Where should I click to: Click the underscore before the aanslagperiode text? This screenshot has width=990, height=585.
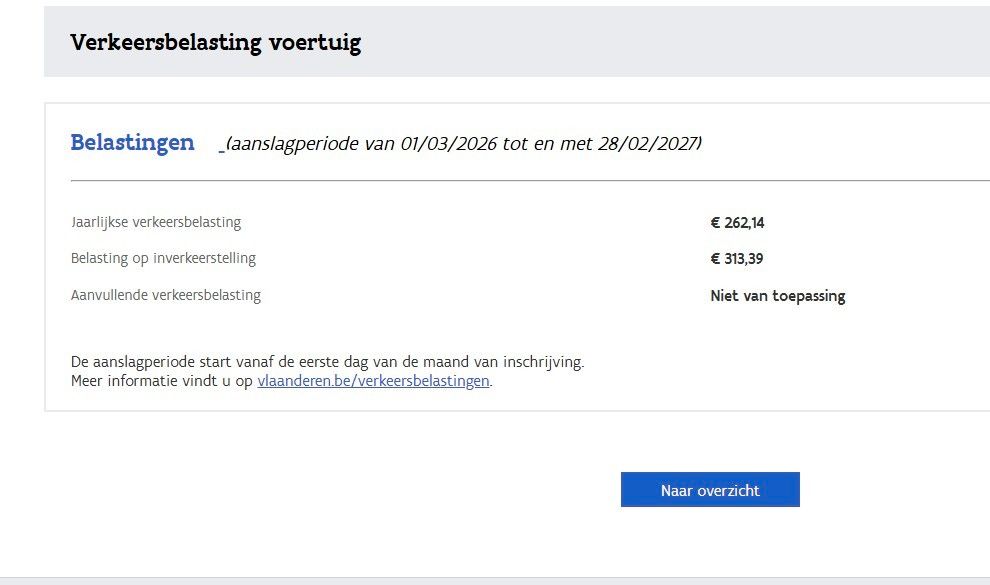[222, 147]
